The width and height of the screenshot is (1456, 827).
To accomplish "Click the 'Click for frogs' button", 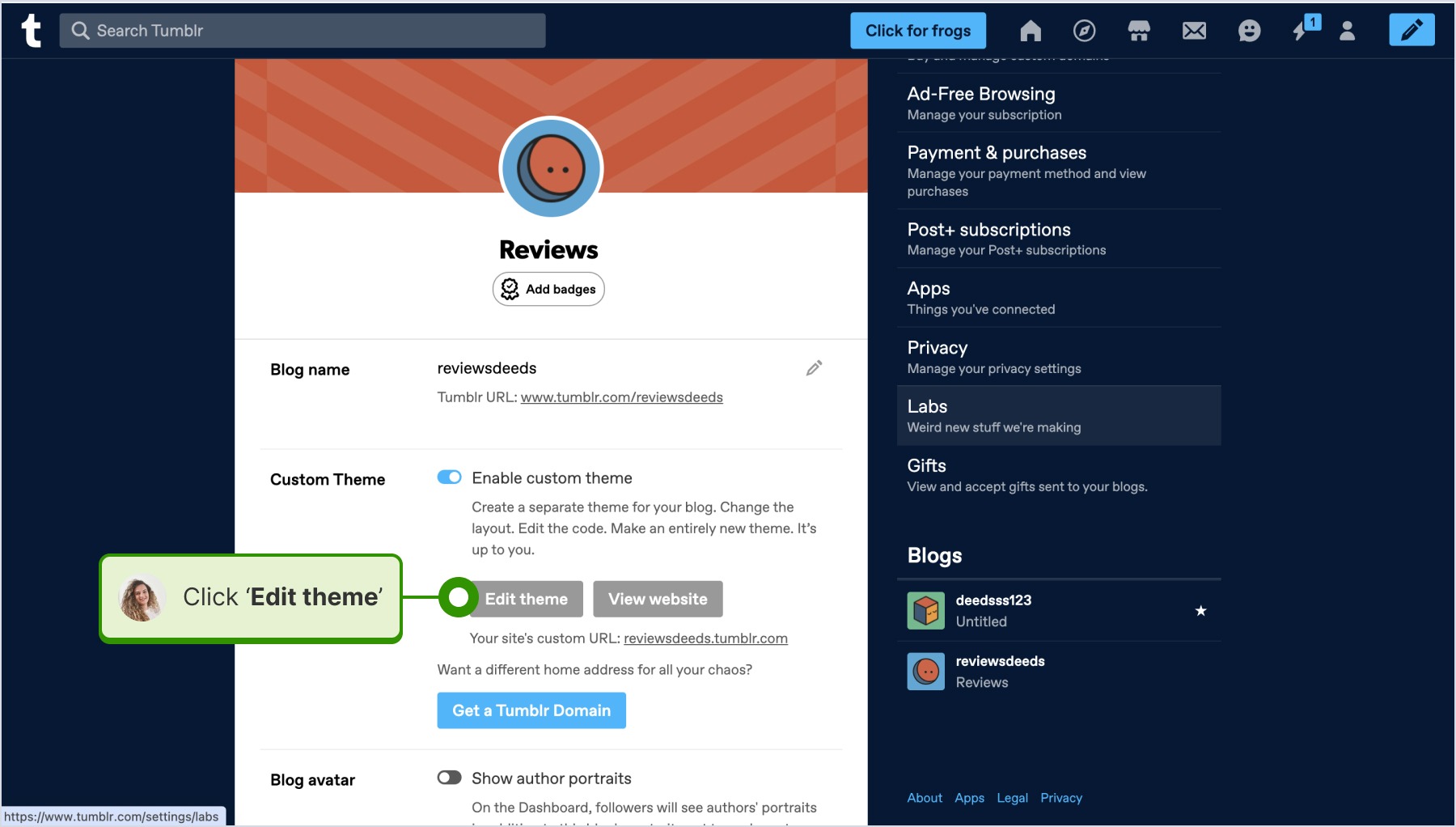I will [x=918, y=31].
